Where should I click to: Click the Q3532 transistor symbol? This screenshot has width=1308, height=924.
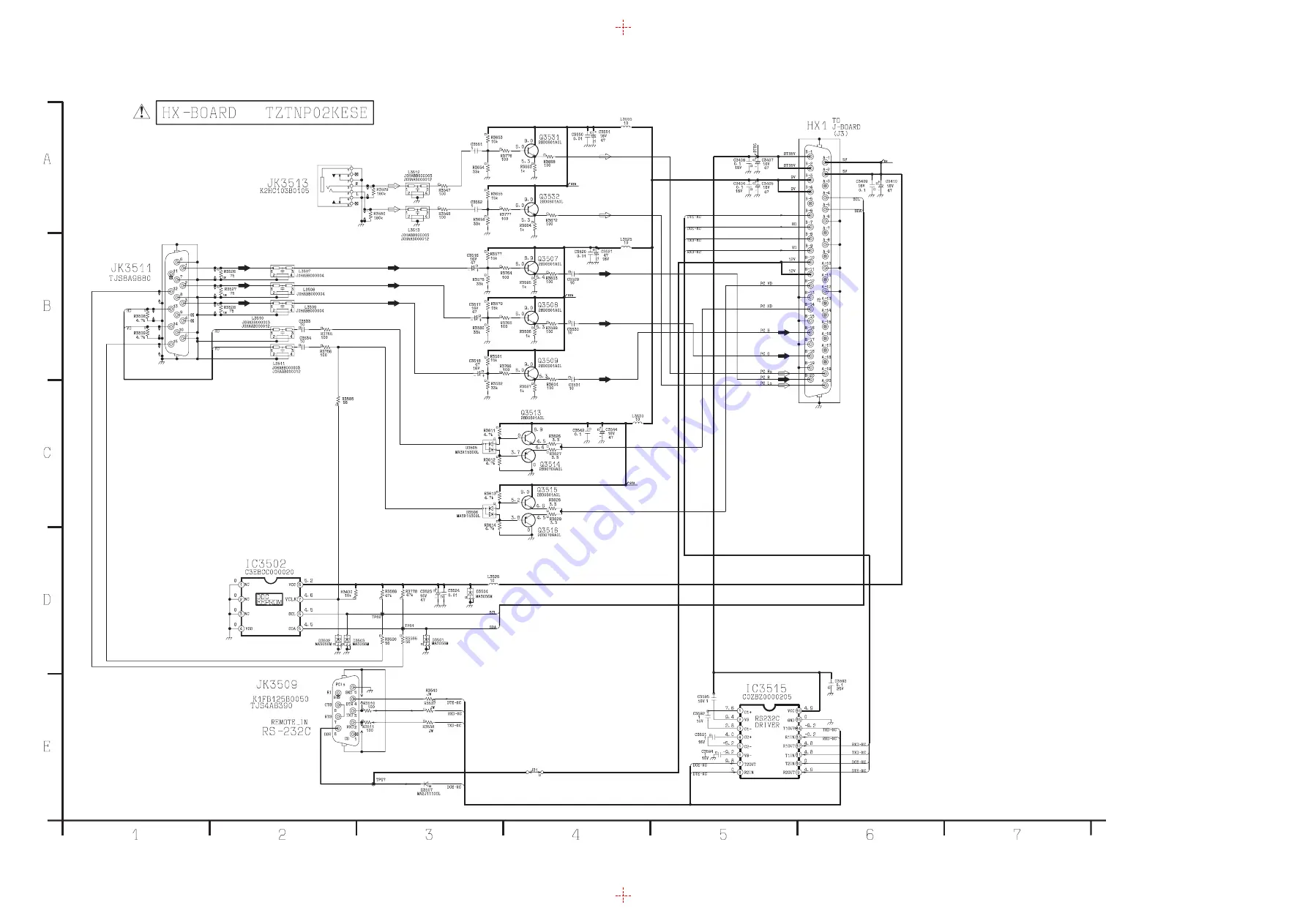click(x=530, y=210)
